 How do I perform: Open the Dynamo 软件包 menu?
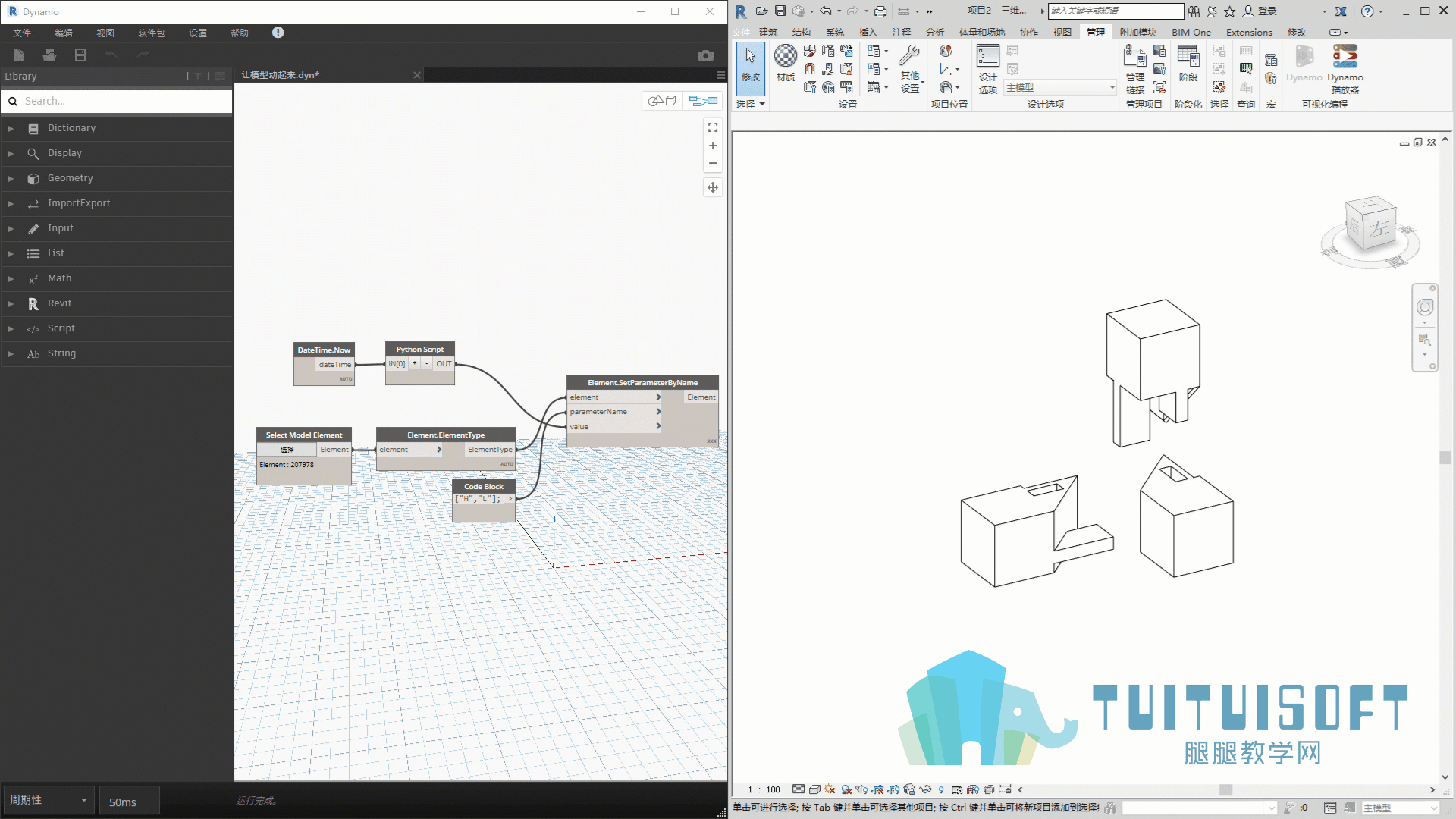151,33
